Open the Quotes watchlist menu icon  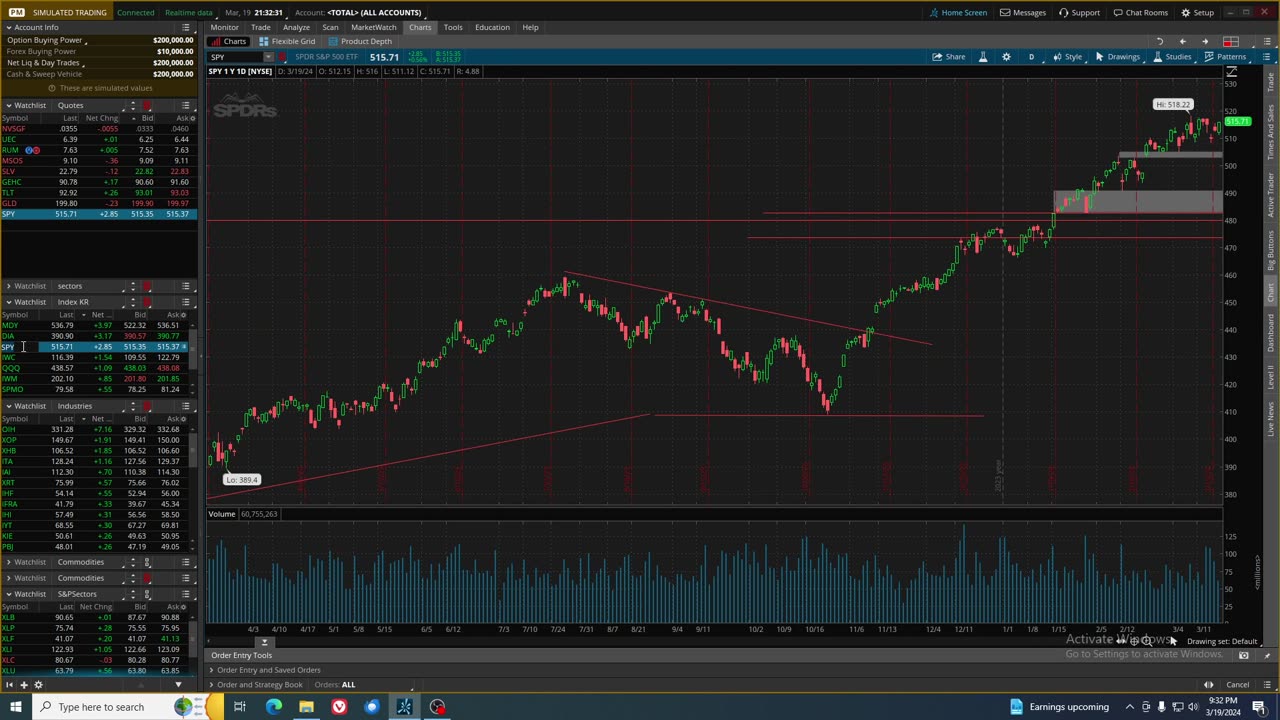pyautogui.click(x=186, y=105)
